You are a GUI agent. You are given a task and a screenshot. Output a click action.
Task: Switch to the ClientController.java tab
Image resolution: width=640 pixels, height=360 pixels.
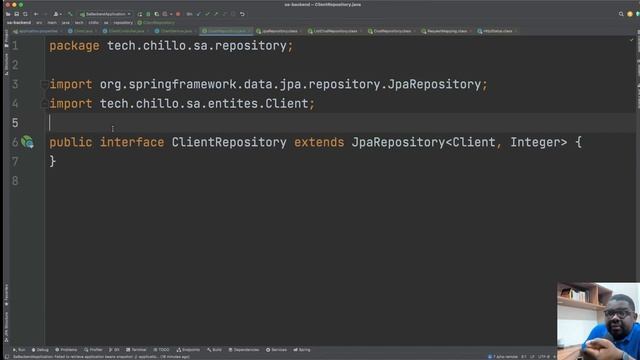pyautogui.click(x=126, y=31)
